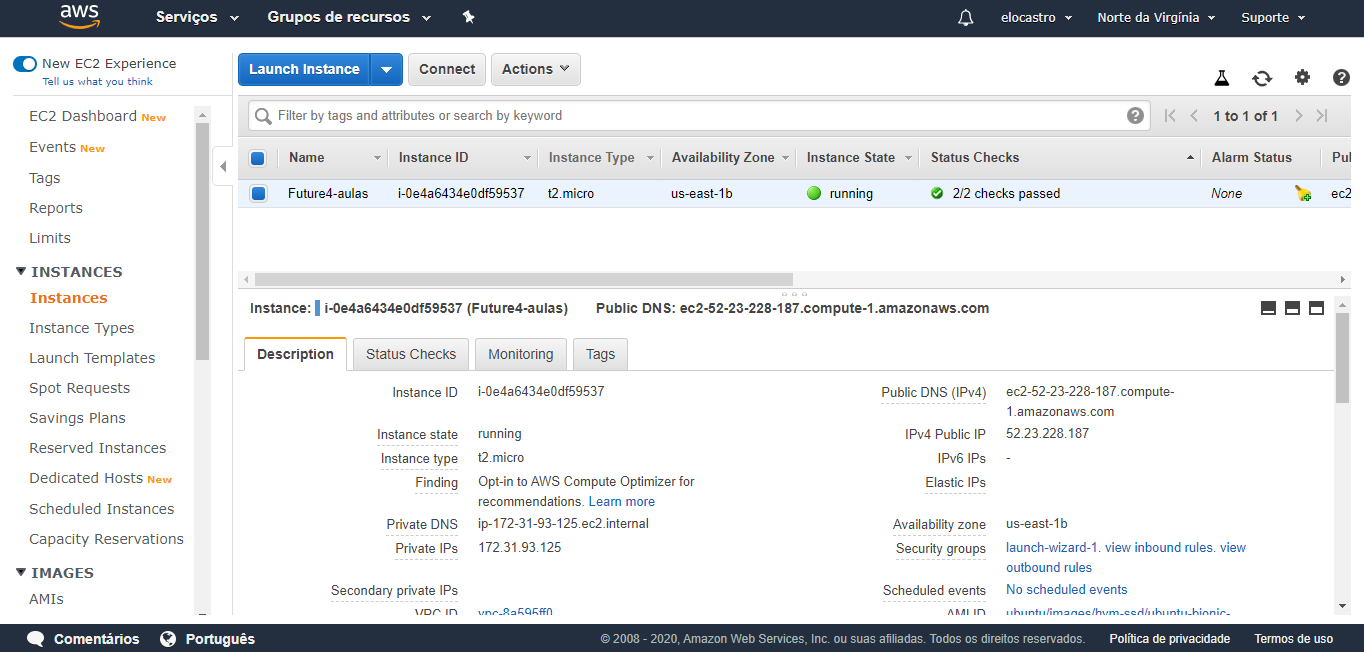This screenshot has height=652, width=1364.
Task: Switch to the Monitoring tab
Action: tap(521, 354)
